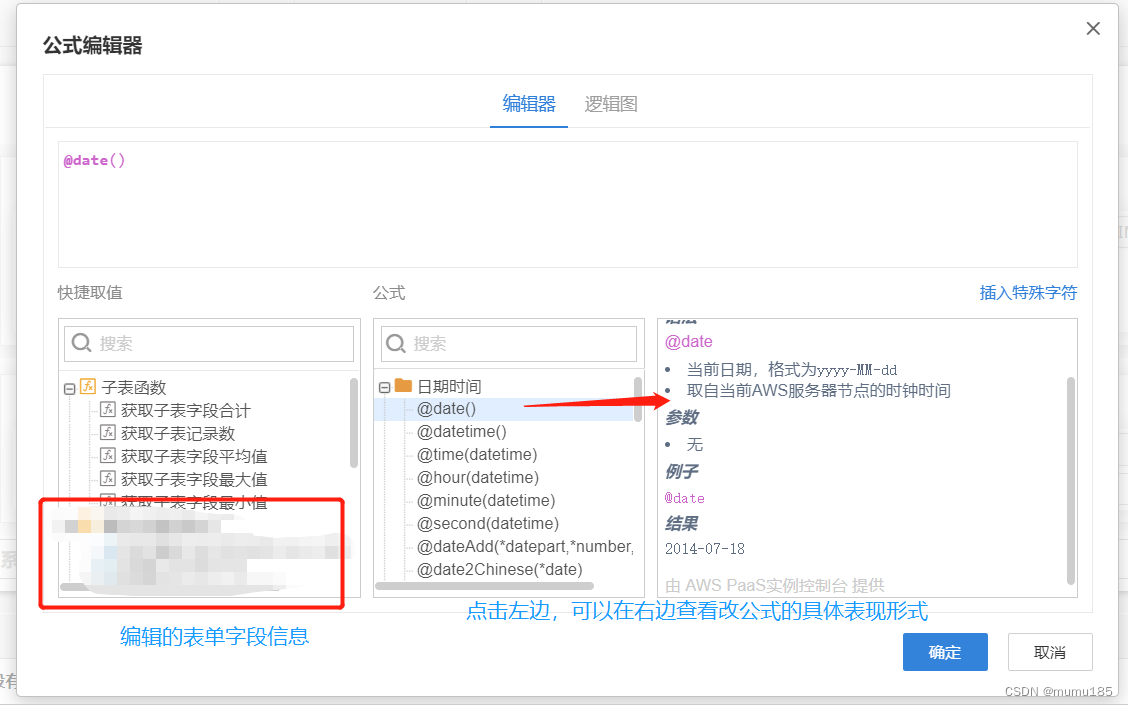
Task: Focus the 公式 search box
Action: pos(509,344)
